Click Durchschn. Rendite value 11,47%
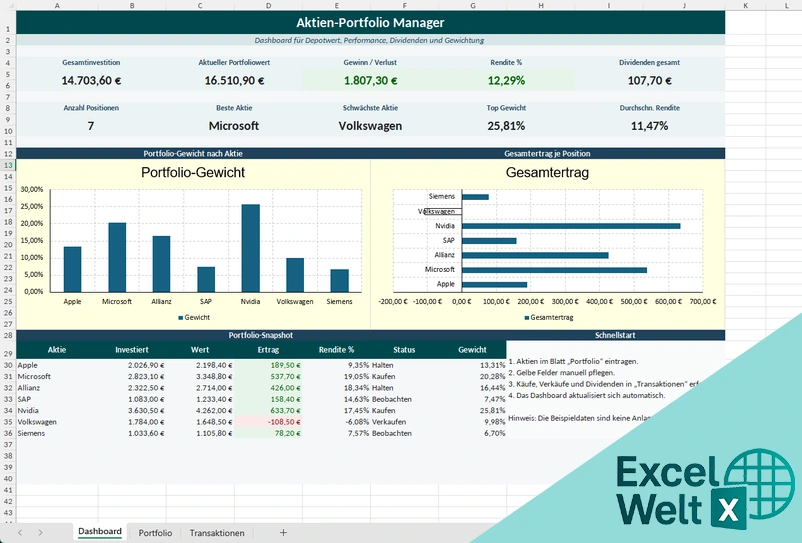 [650, 126]
